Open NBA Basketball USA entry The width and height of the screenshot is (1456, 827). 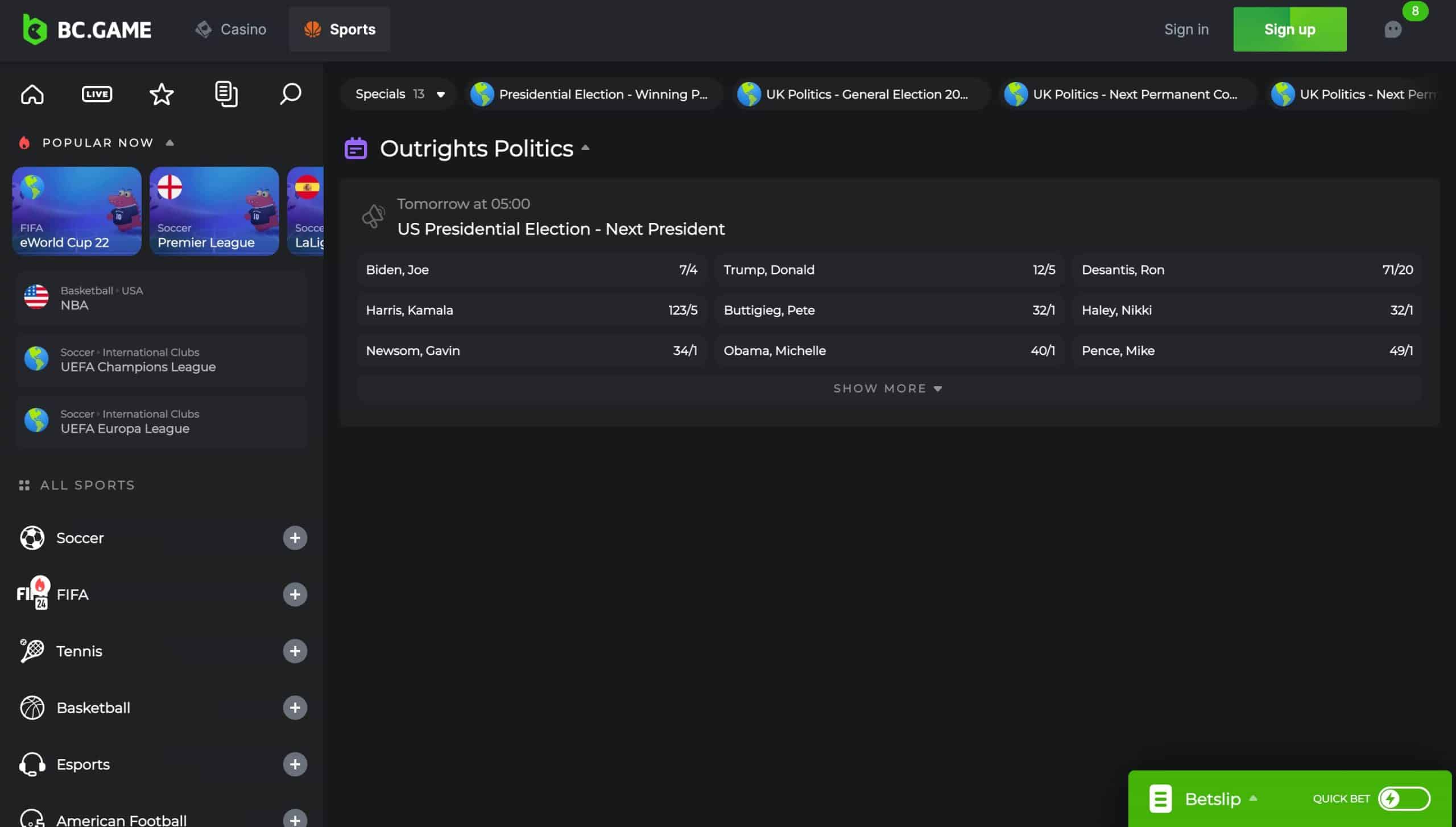162,298
